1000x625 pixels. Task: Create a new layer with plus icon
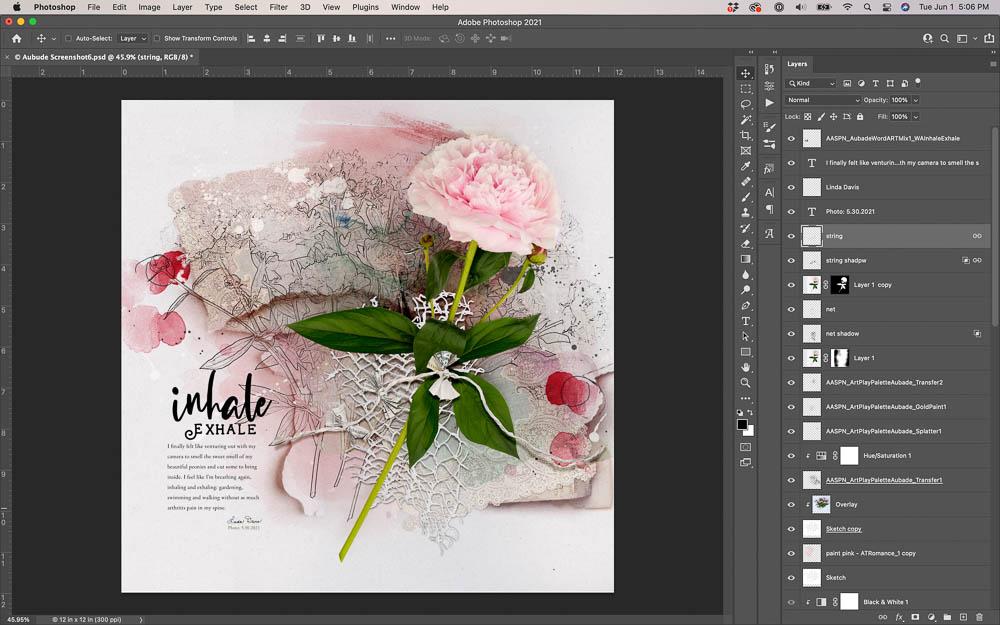(964, 617)
